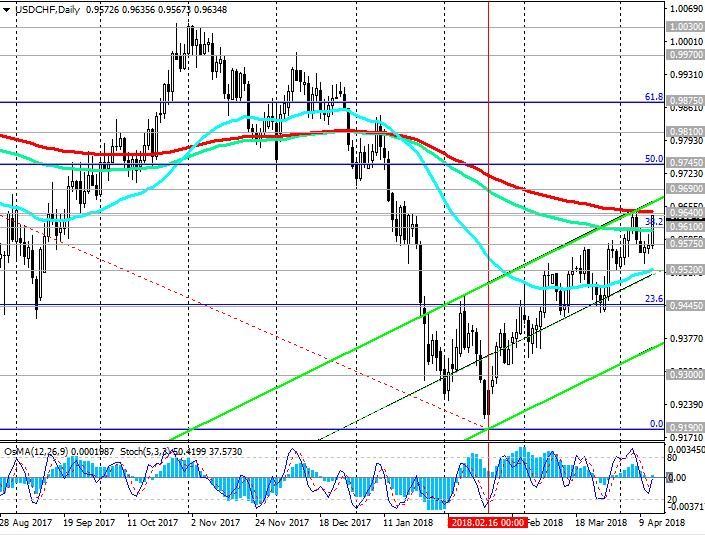Select the 0.9690 price level tag
705x535 pixels.
[x=685, y=188]
